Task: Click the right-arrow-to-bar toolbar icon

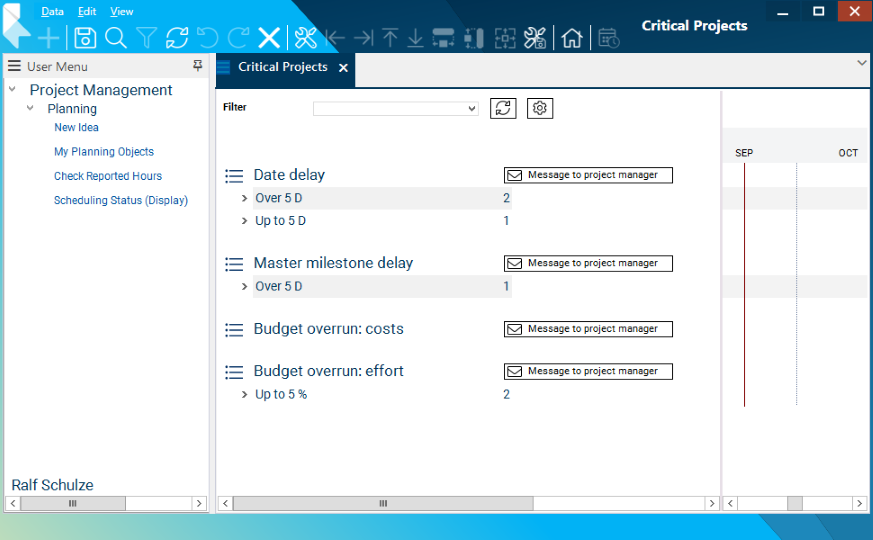Action: point(364,38)
